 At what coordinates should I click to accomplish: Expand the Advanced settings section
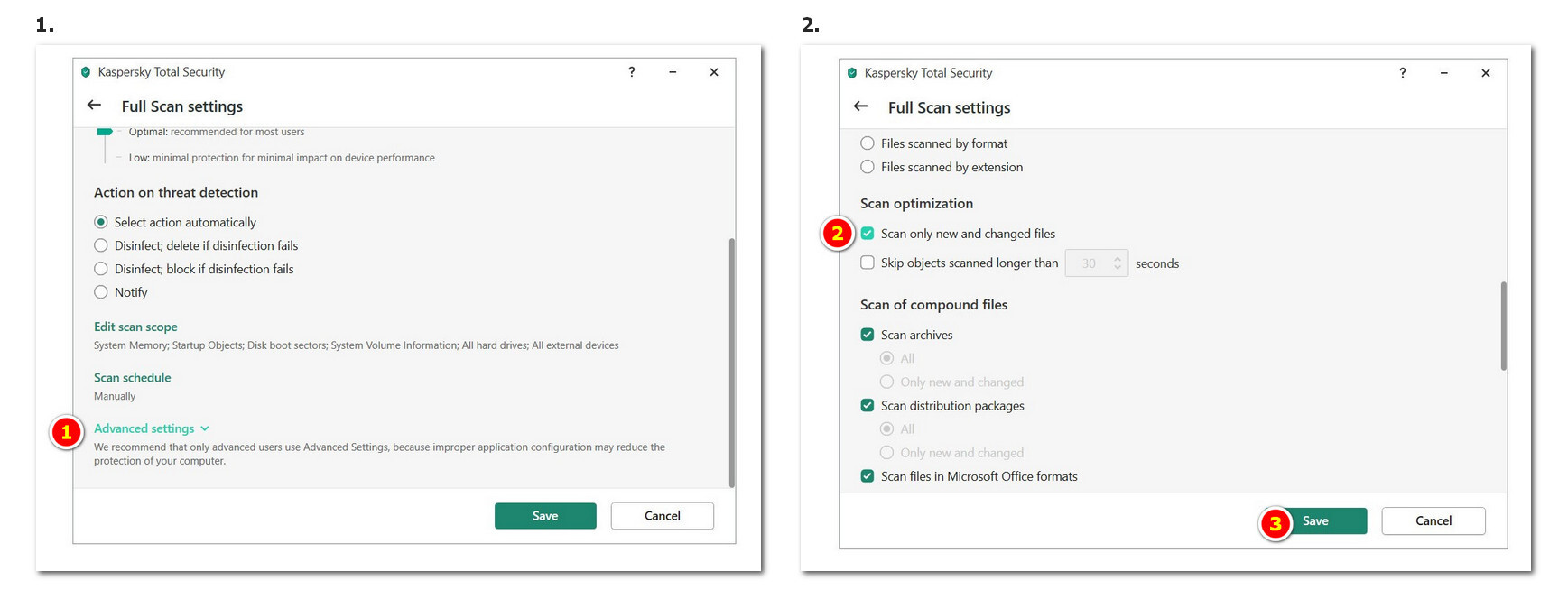click(144, 428)
